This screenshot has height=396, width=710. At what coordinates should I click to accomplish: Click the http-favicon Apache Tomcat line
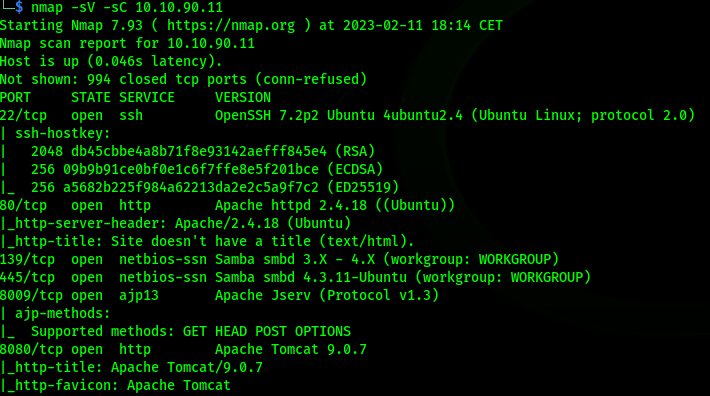pyautogui.click(x=115, y=386)
